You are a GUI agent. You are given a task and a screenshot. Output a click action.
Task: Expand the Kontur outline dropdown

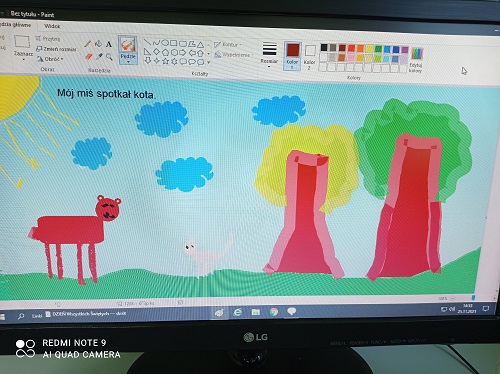point(228,44)
